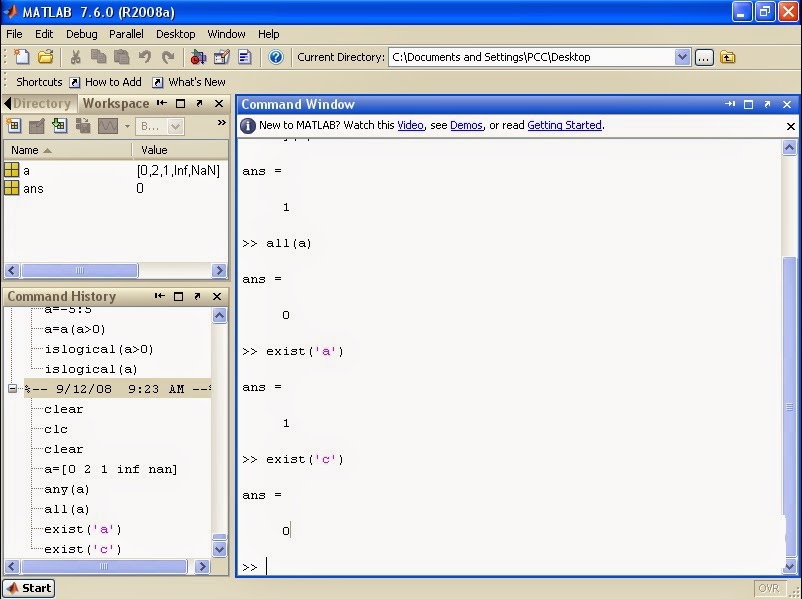Launch Simulink from the toolbar icon
Image resolution: width=802 pixels, height=599 pixels.
point(198,57)
